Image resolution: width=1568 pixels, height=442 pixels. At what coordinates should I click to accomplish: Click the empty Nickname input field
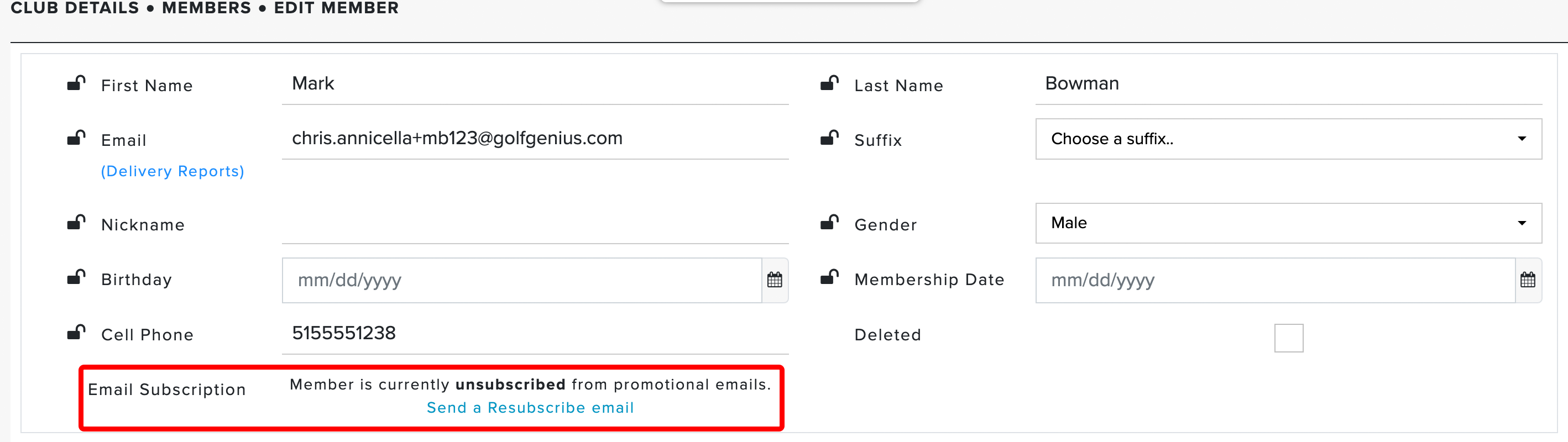click(x=535, y=224)
